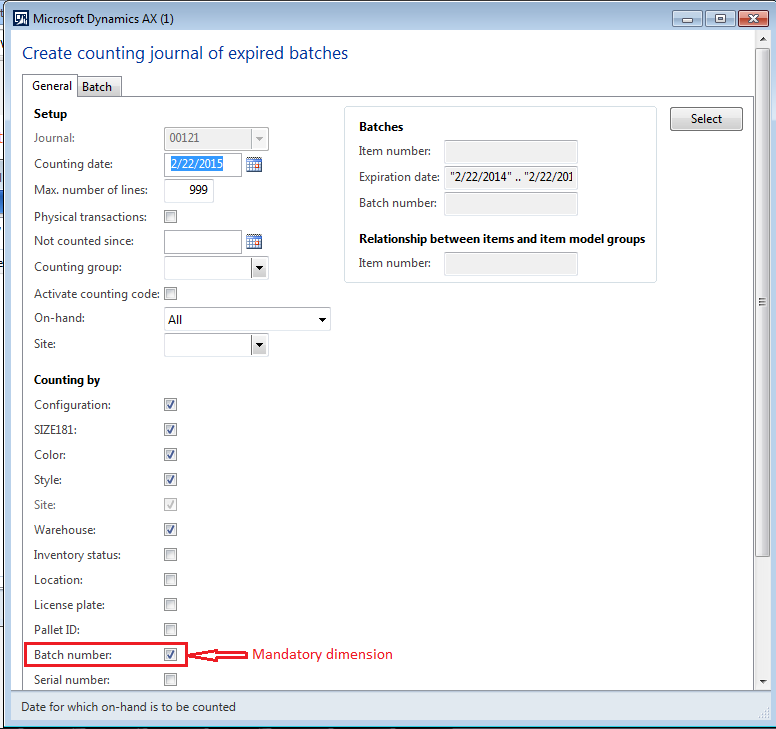This screenshot has width=776, height=729.
Task: Toggle the Color checkbox
Action: click(x=170, y=455)
